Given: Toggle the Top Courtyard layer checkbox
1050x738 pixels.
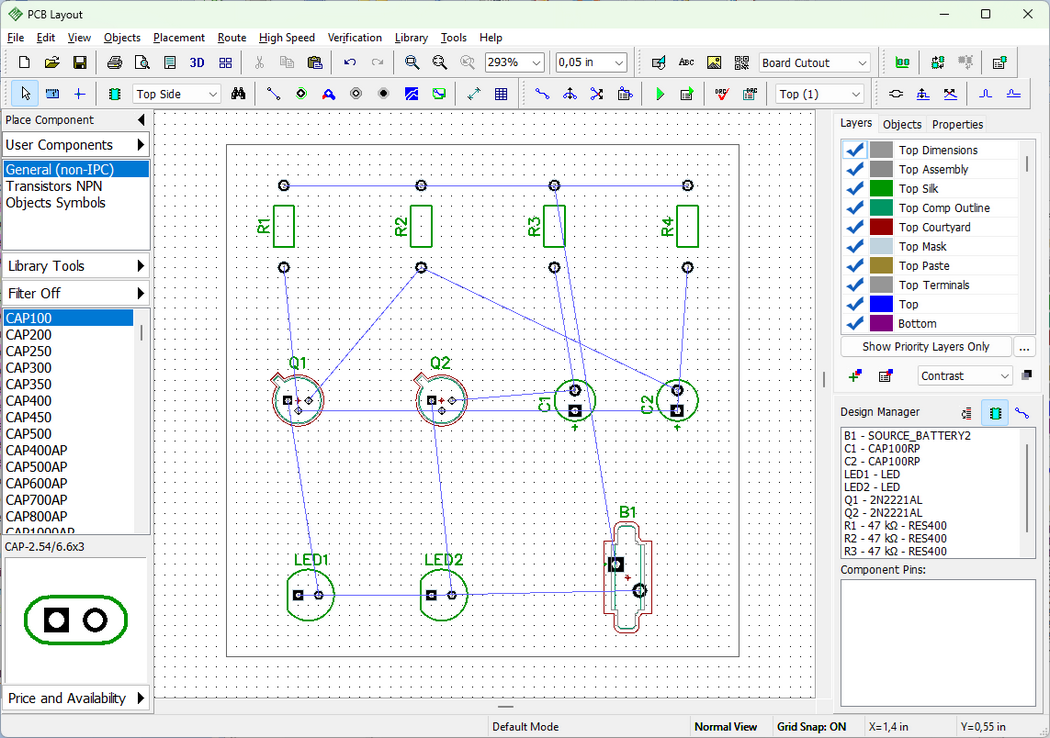Looking at the screenshot, I should (x=854, y=227).
